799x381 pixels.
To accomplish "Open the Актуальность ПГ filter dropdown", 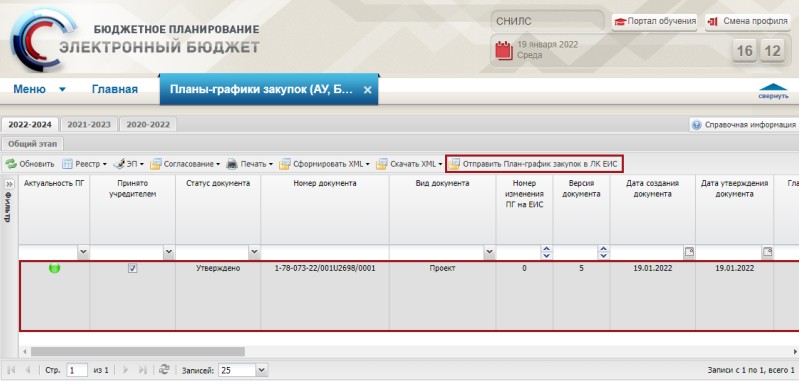I will (83, 252).
